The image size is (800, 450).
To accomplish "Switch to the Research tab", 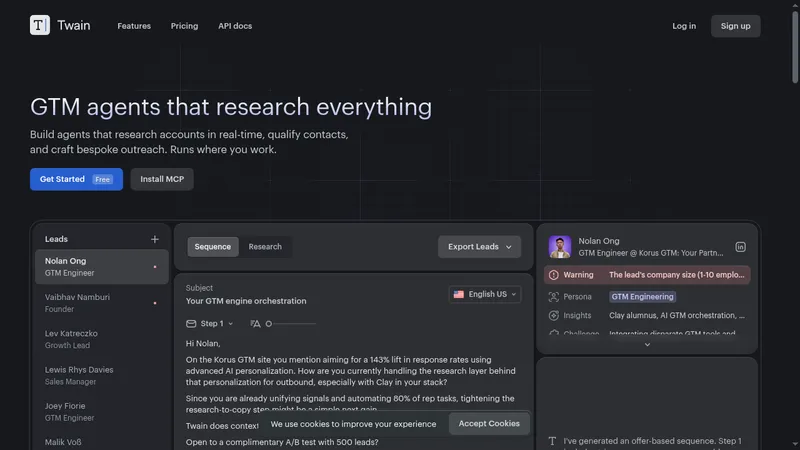I will pos(265,247).
